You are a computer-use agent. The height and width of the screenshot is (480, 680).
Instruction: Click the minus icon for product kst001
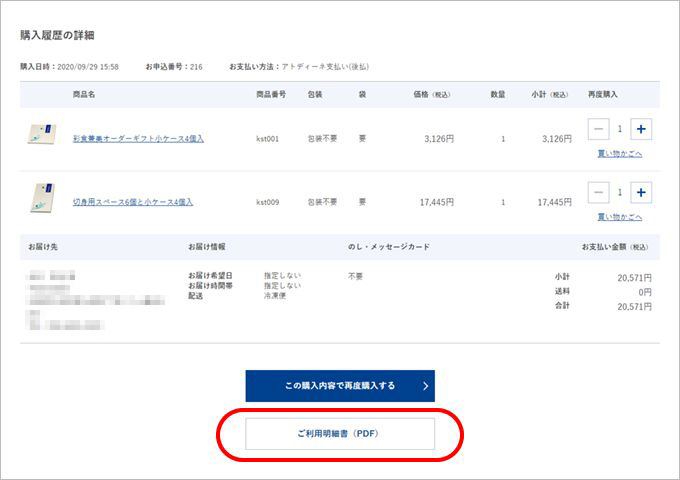click(597, 129)
